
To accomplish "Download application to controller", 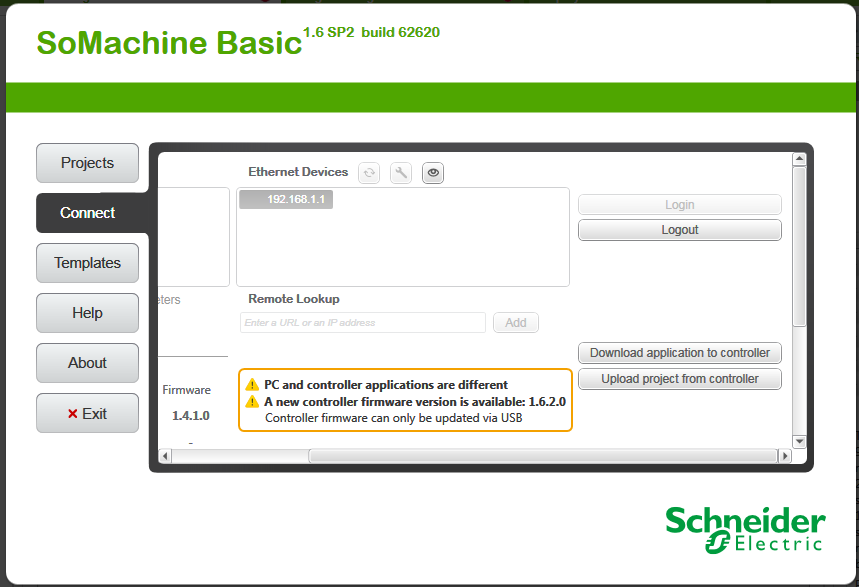I will pyautogui.click(x=679, y=353).
